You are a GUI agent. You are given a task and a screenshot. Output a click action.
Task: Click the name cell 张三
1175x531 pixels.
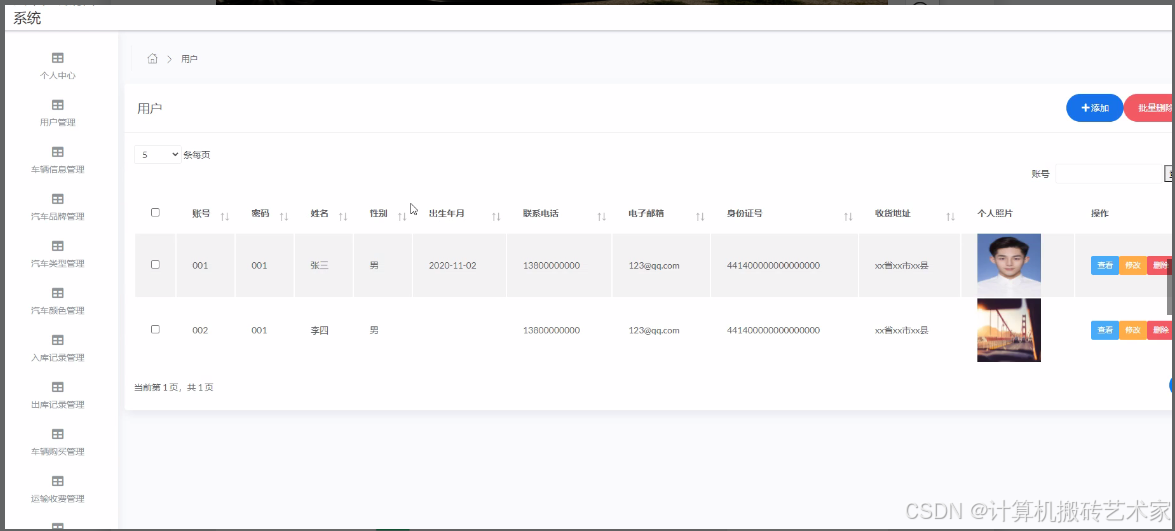coord(320,265)
